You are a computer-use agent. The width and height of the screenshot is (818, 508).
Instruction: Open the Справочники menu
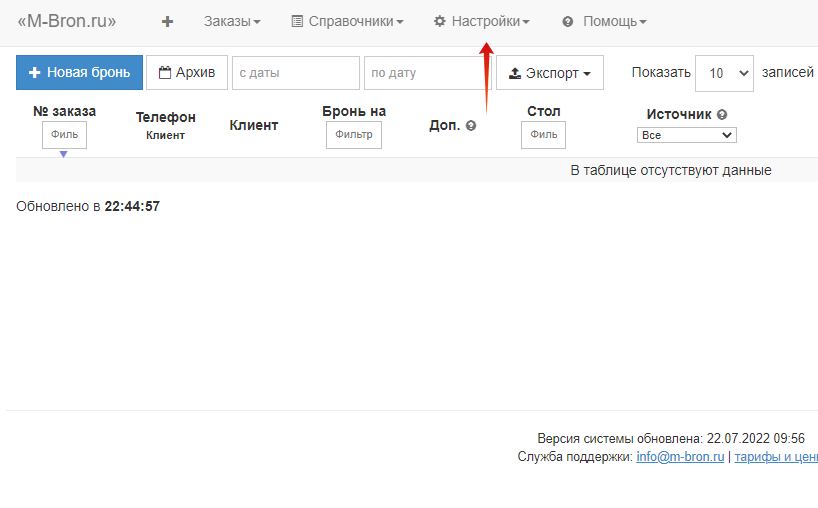(x=347, y=21)
